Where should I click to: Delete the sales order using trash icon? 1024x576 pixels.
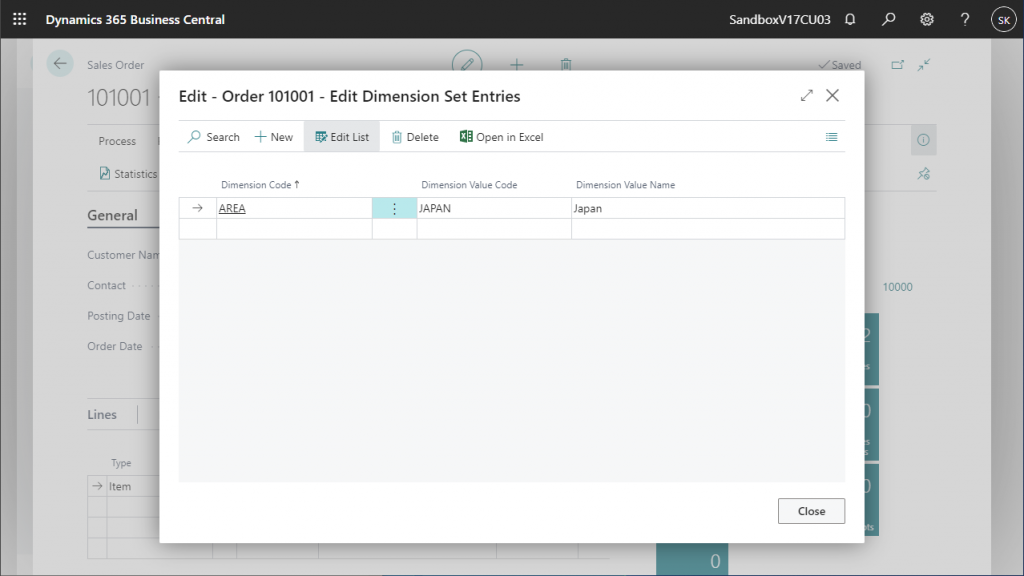coord(566,64)
